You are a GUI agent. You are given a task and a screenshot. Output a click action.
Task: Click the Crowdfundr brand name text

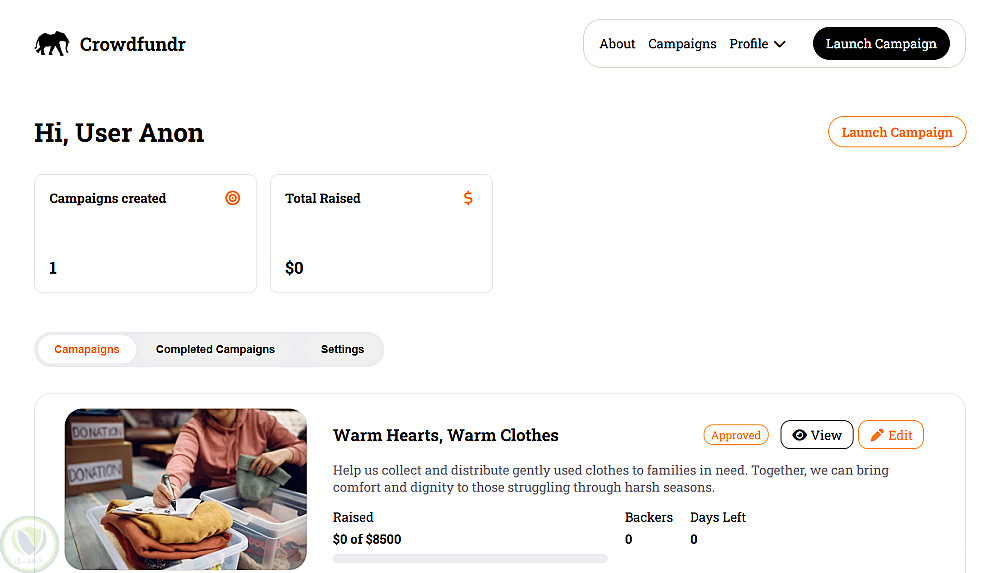click(x=132, y=44)
